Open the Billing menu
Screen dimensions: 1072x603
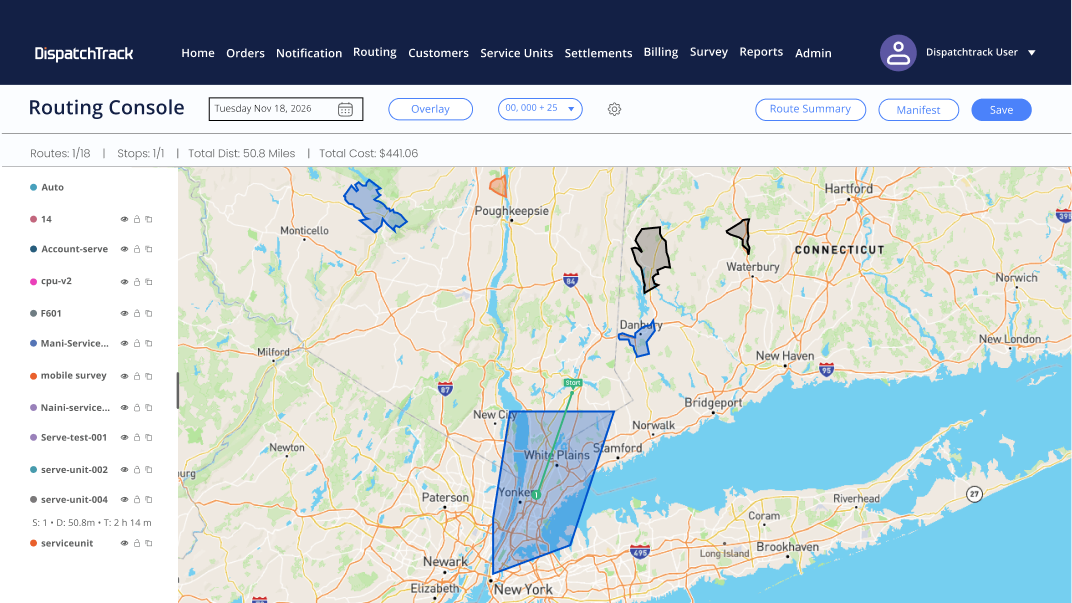[x=660, y=52]
